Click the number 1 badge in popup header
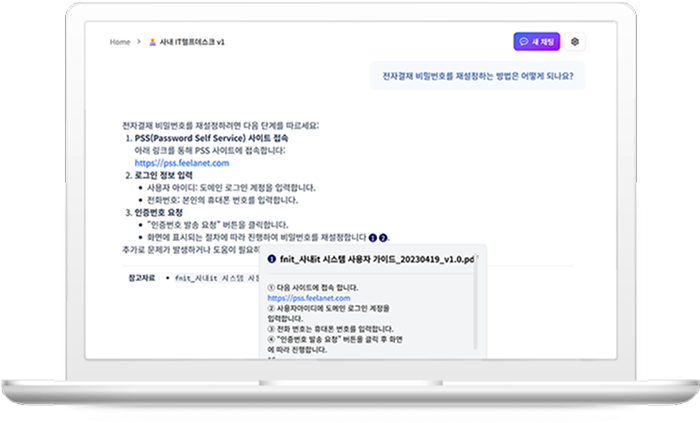 (x=272, y=258)
